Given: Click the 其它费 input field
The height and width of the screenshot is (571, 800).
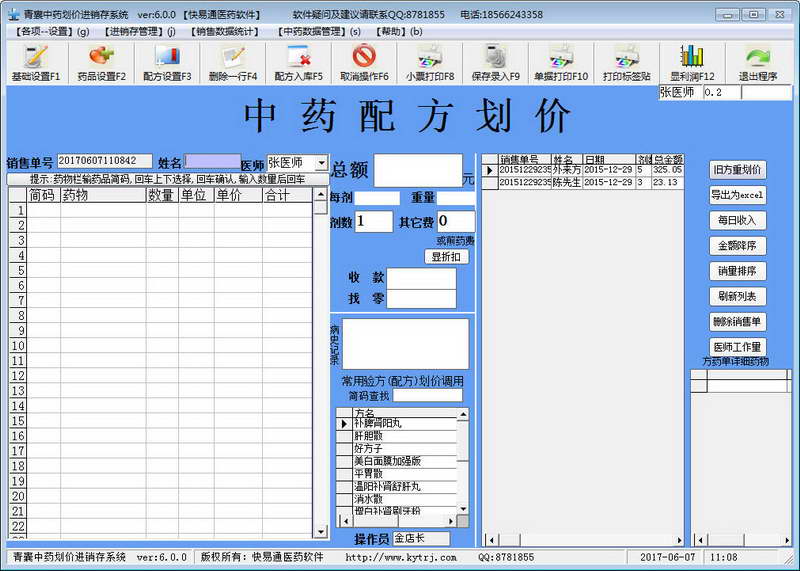Looking at the screenshot, I should (456, 222).
